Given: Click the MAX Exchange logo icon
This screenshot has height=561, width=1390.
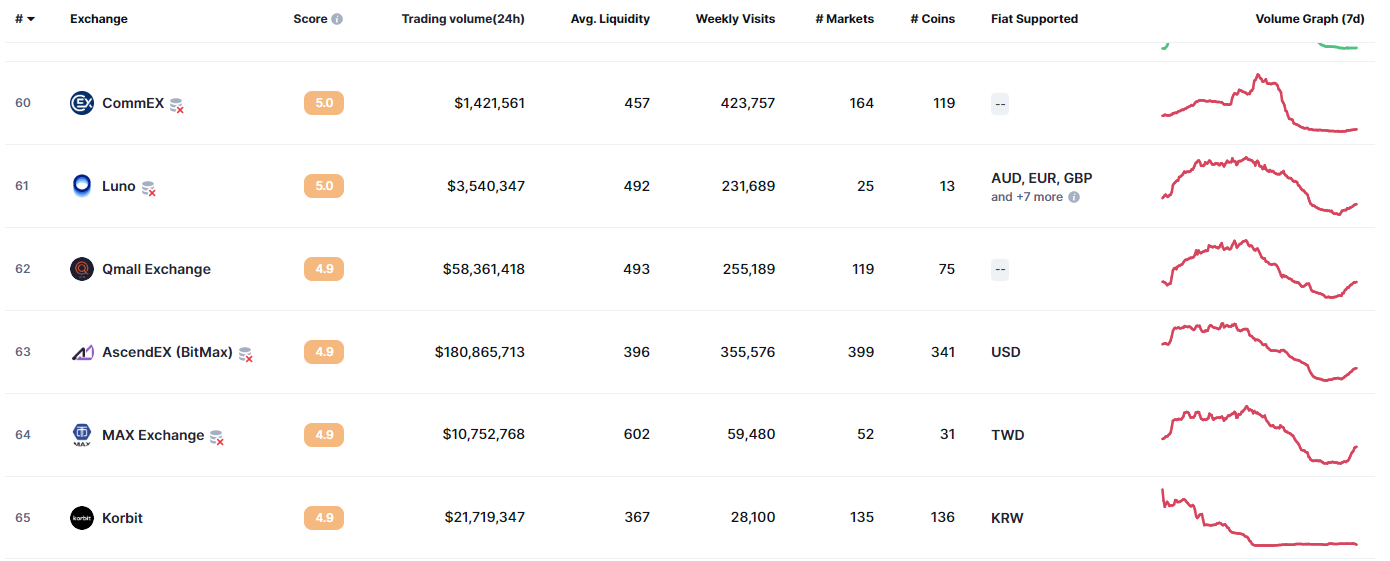Looking at the screenshot, I should [x=82, y=435].
